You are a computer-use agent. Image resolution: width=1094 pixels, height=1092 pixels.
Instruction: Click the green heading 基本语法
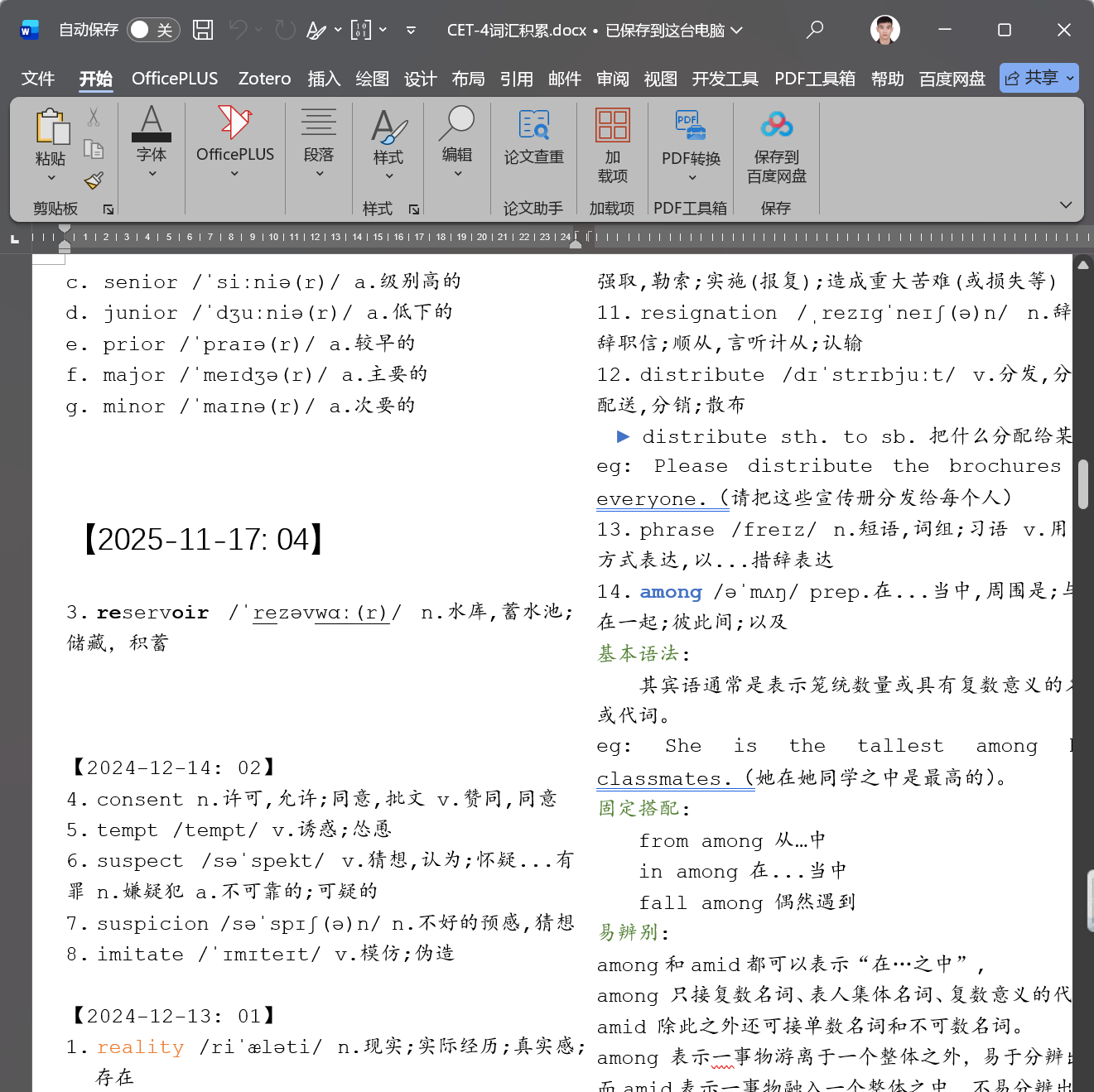point(638,654)
